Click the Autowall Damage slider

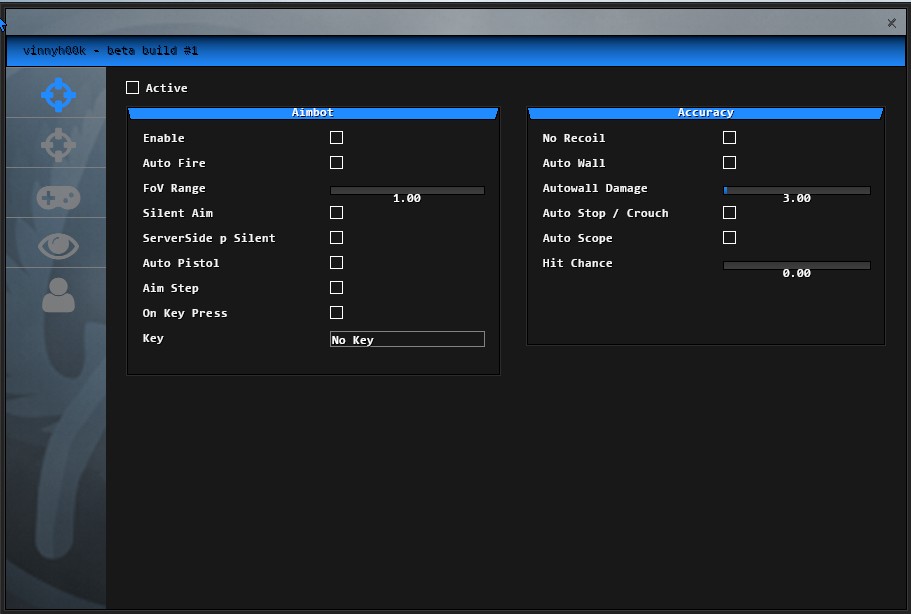tap(797, 190)
